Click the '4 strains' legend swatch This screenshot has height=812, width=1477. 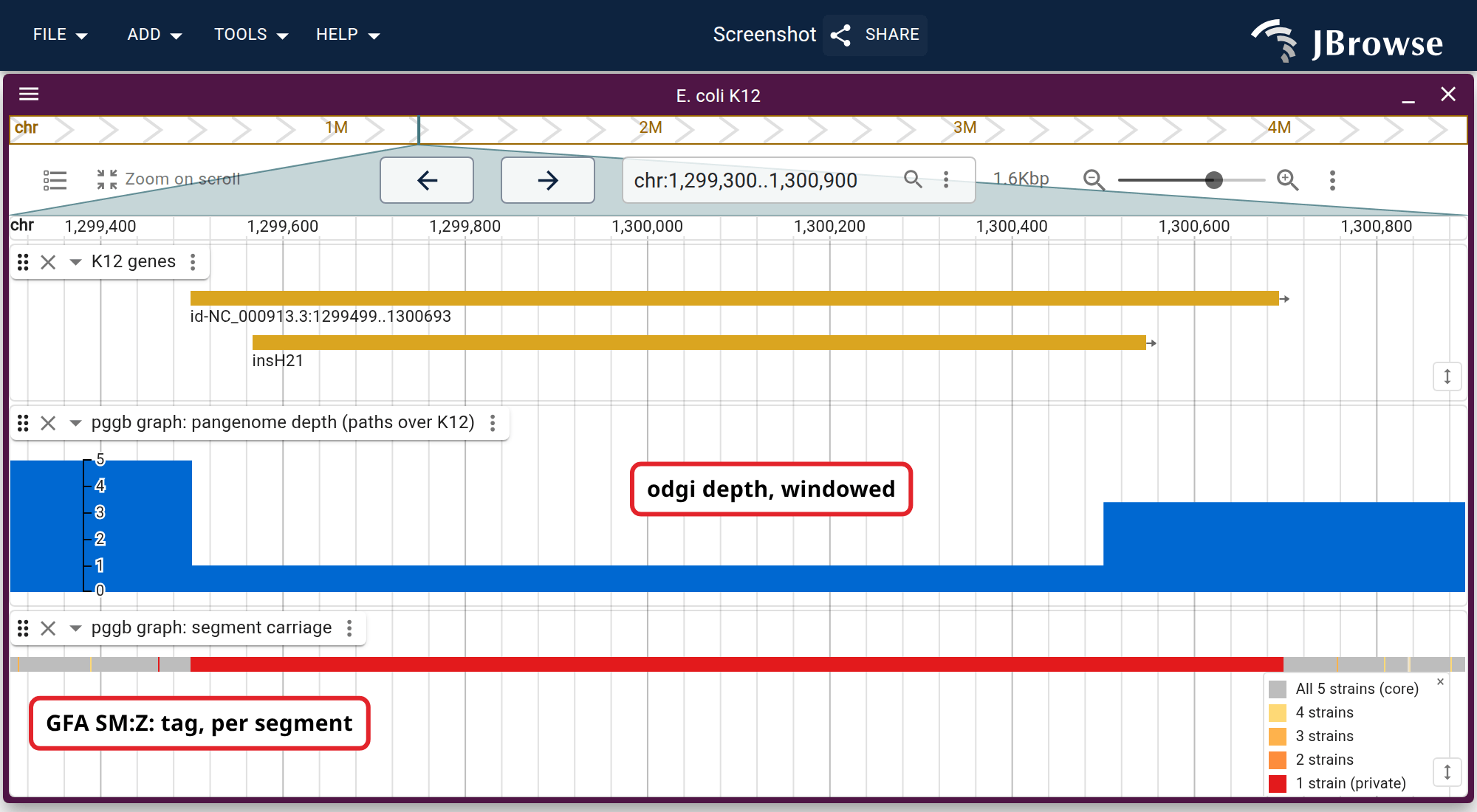coord(1278,712)
